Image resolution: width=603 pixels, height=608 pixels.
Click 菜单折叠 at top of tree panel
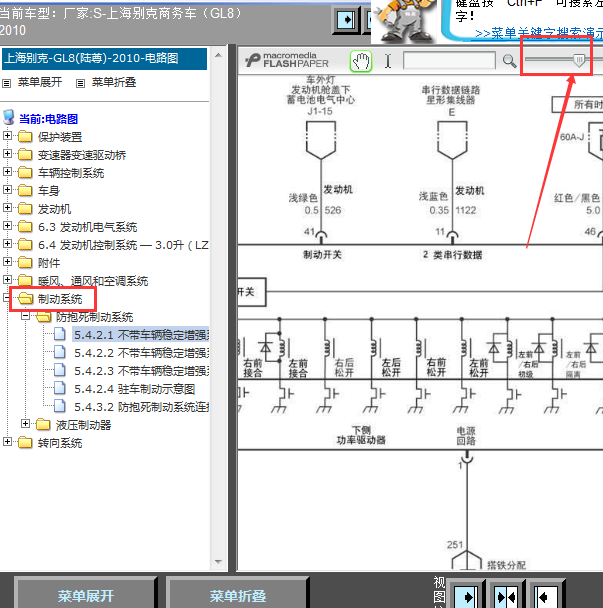point(114,82)
